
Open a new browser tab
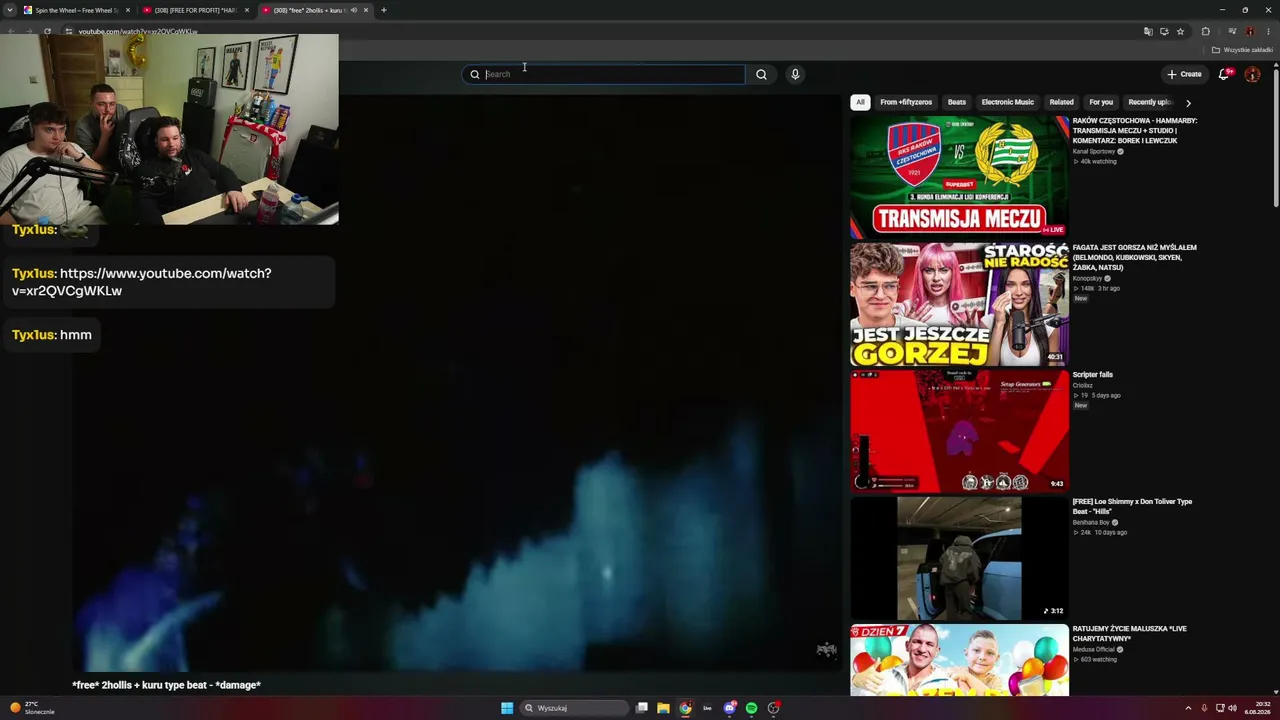(x=384, y=10)
